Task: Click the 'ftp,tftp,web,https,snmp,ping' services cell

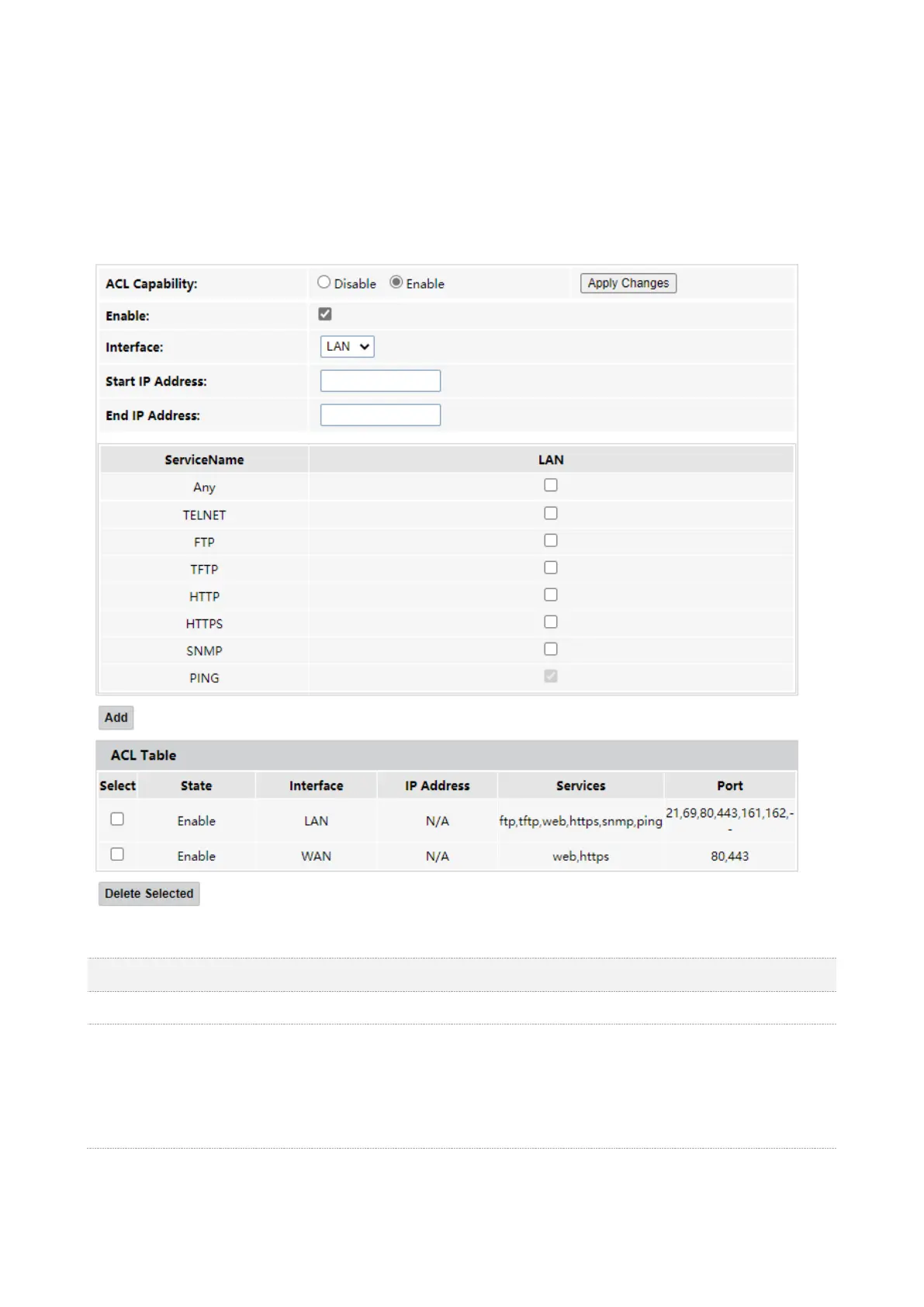Action: [581, 821]
